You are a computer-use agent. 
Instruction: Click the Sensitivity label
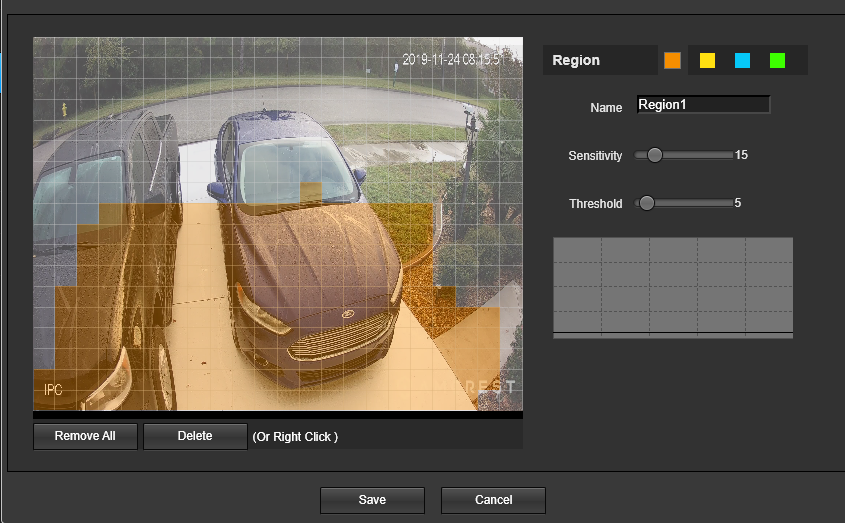[x=595, y=156]
